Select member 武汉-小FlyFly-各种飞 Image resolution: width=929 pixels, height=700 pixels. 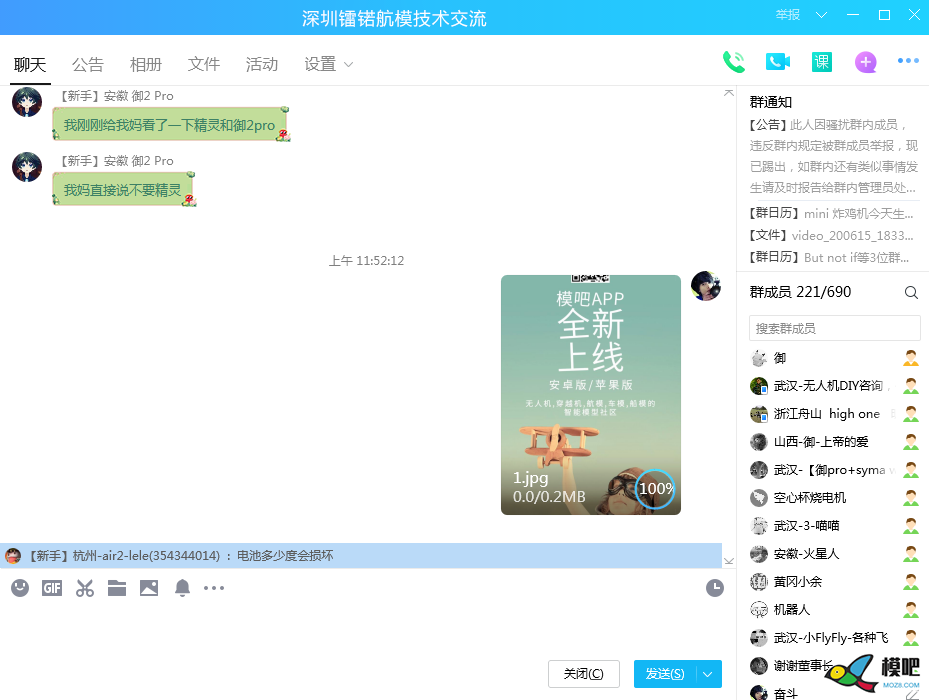click(x=831, y=638)
